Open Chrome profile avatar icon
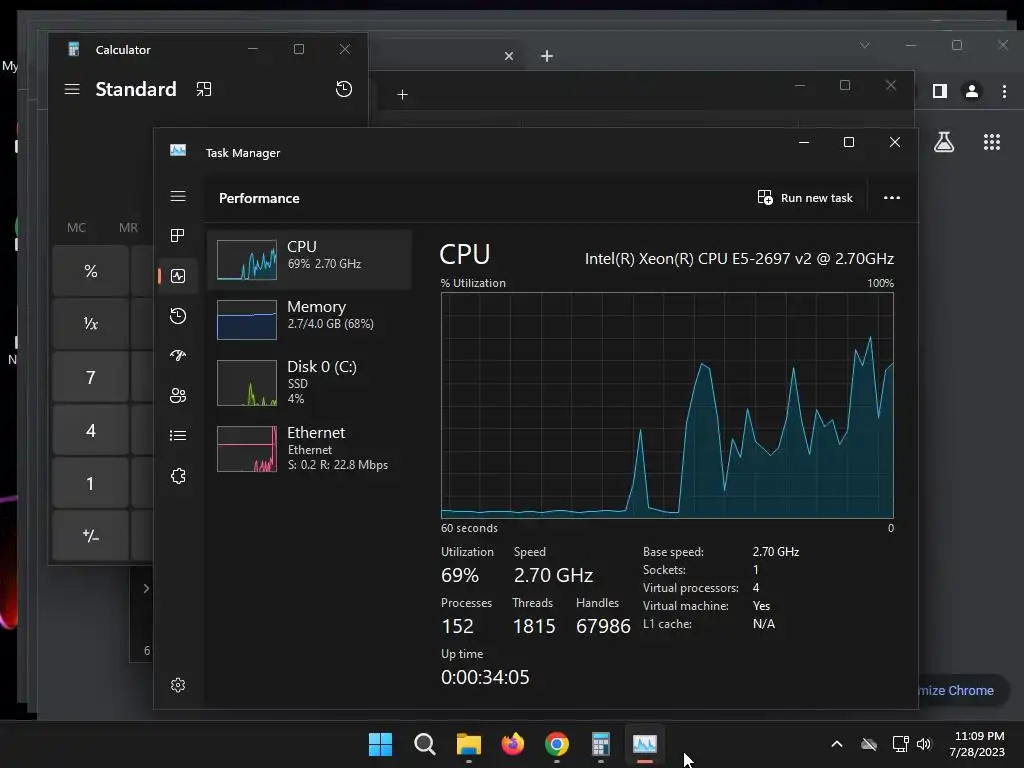1024x768 pixels. 972,91
